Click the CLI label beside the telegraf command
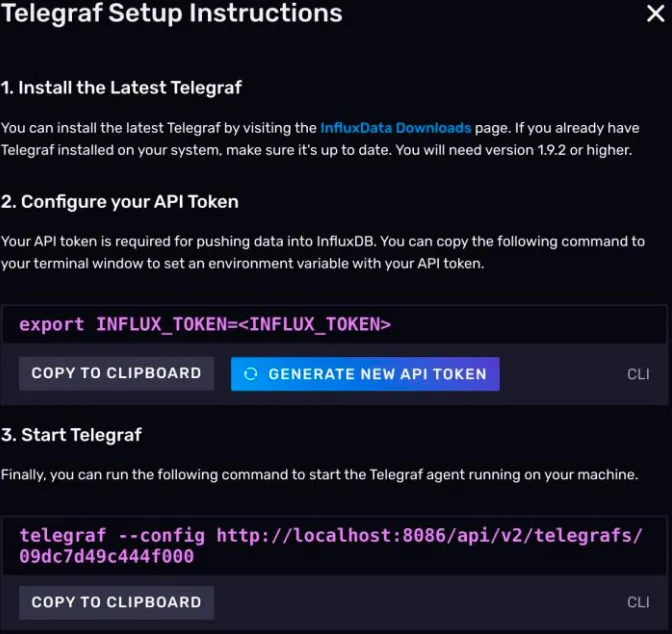The image size is (672, 634). (x=638, y=602)
